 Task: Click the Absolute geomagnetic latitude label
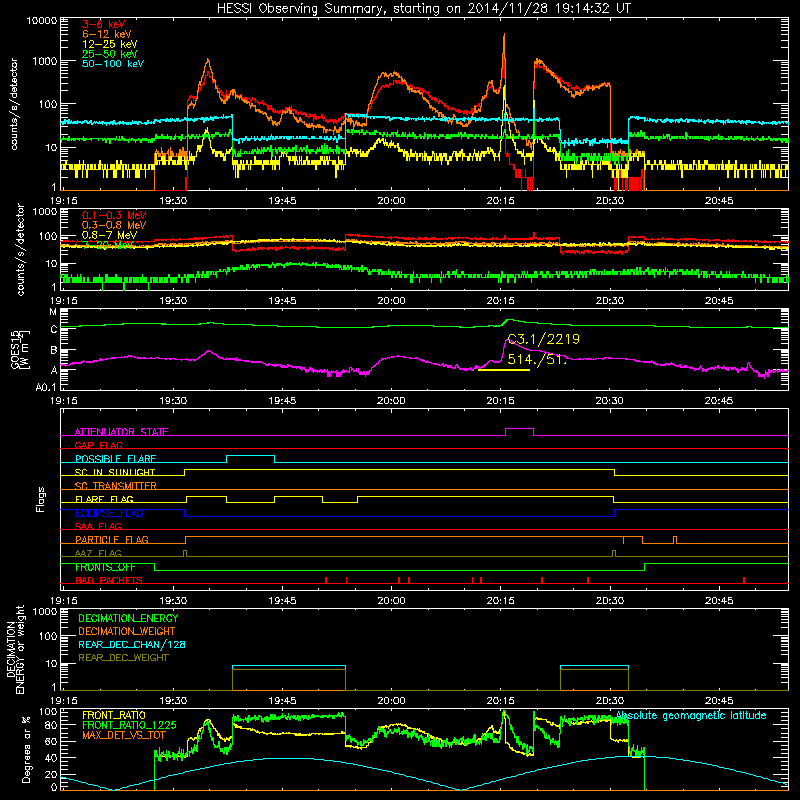(691, 715)
